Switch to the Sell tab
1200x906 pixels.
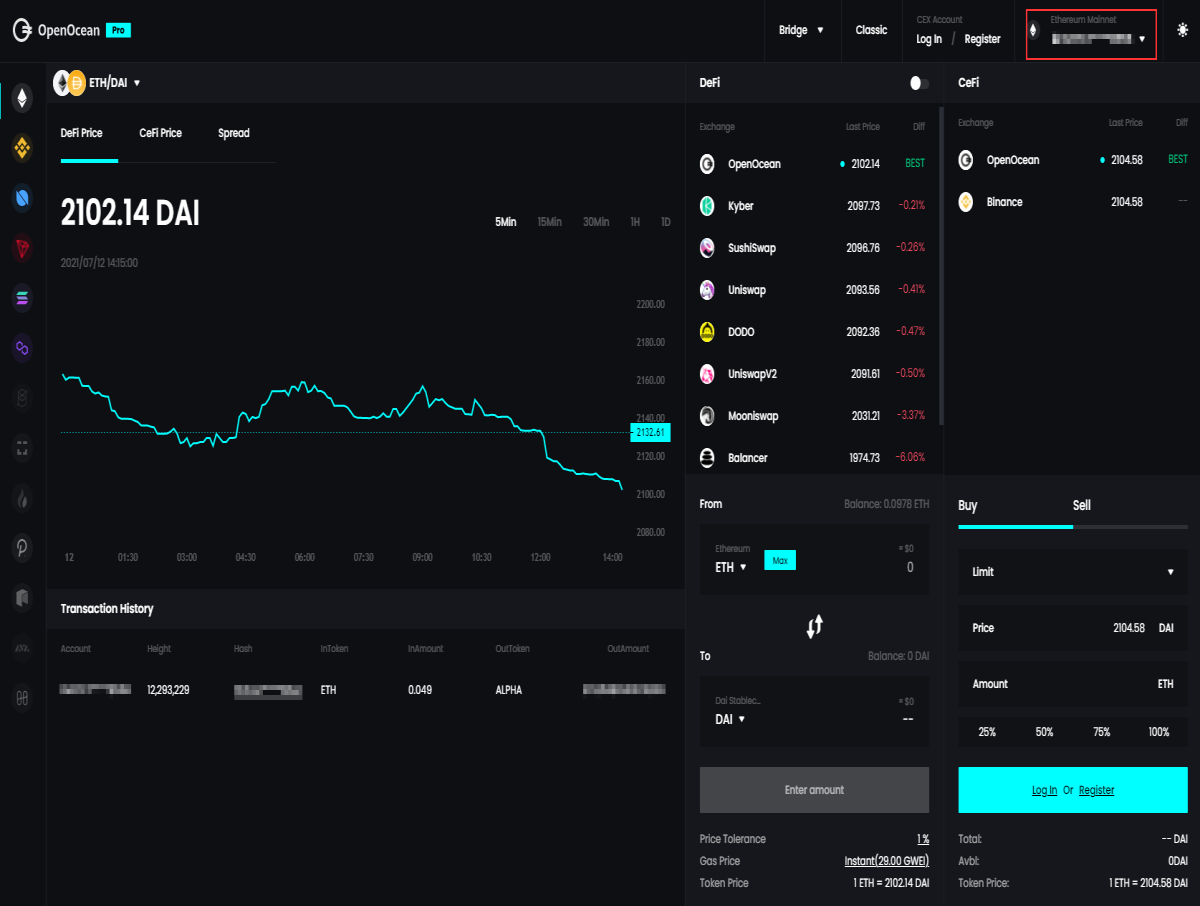[1082, 505]
